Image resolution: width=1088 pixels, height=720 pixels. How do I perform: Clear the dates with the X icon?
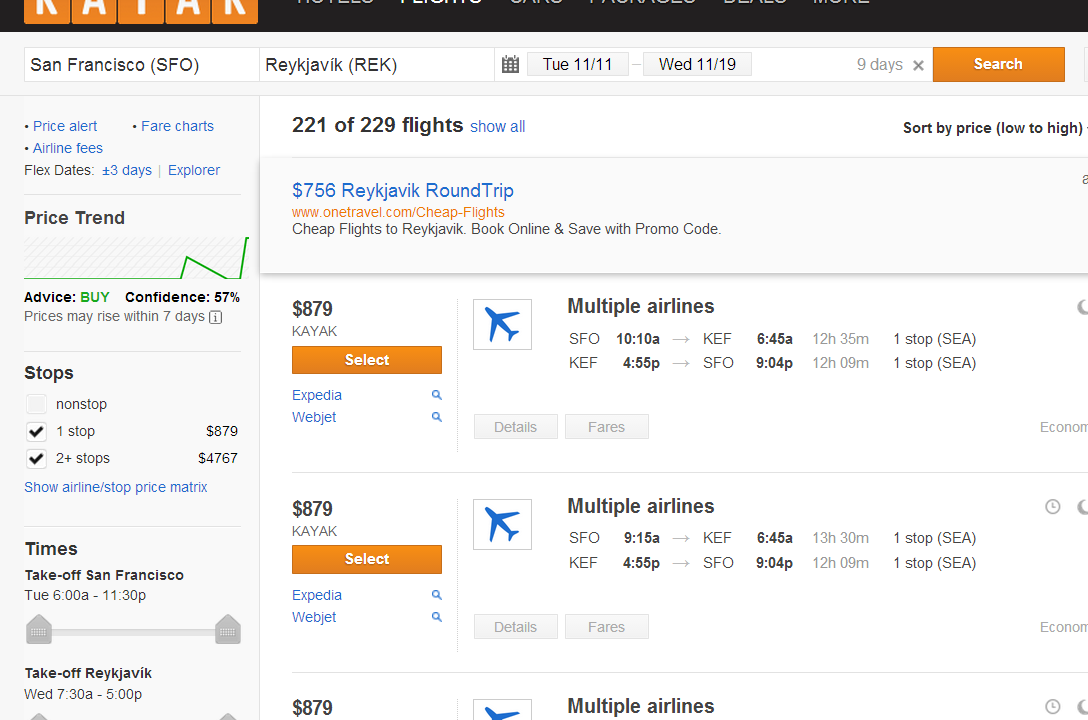918,65
